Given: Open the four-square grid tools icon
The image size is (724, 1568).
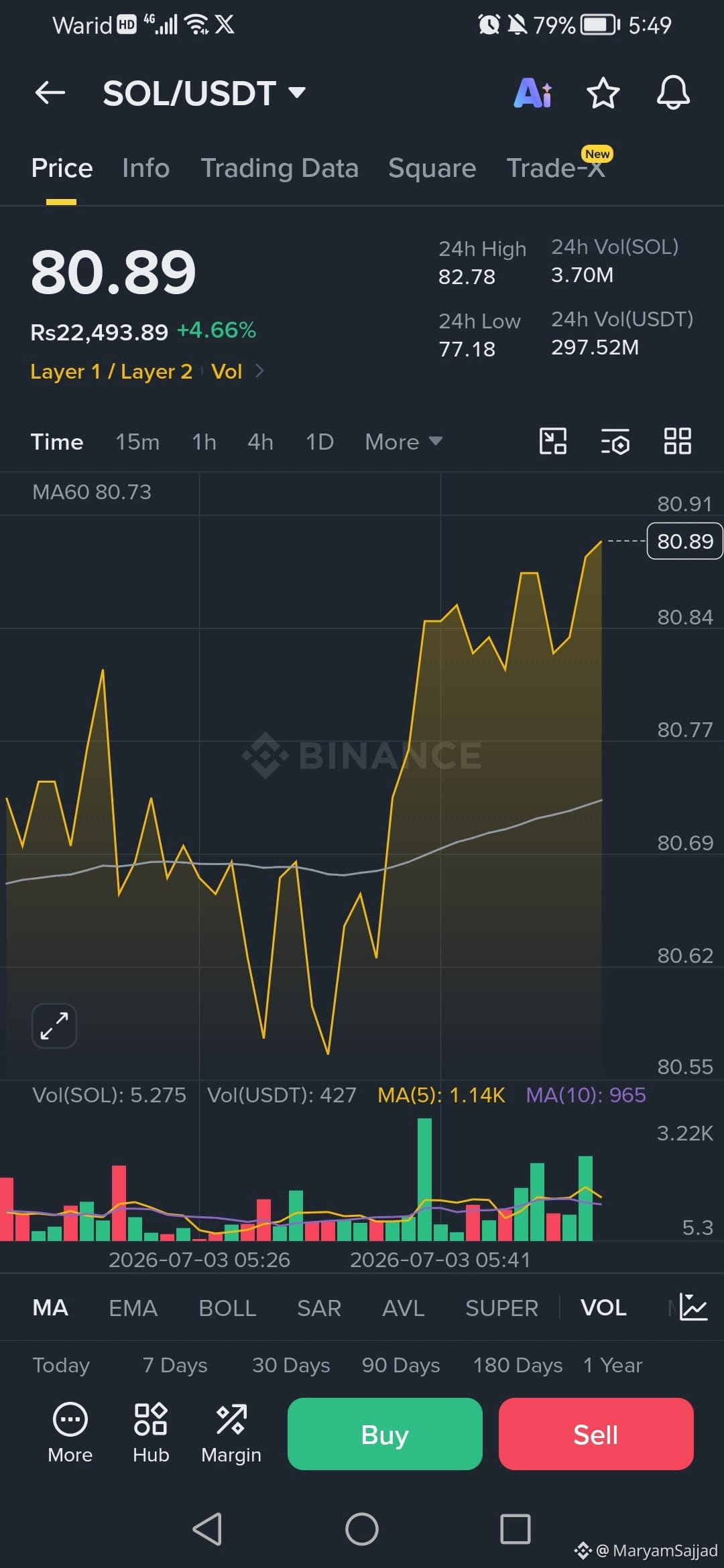Looking at the screenshot, I should pos(677,442).
